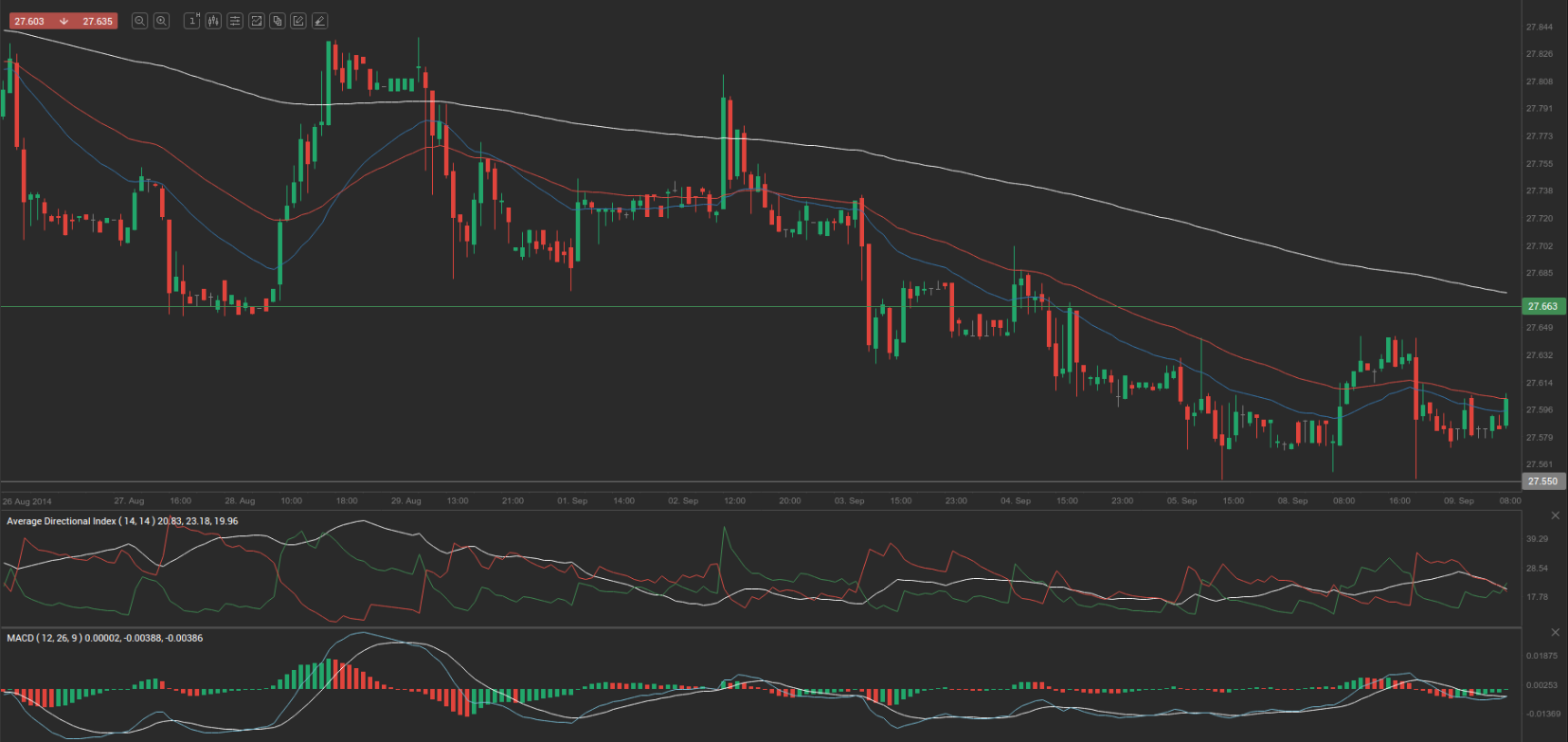The width and height of the screenshot is (1568, 742).
Task: Click the 27.844 value on price axis
Action: pyautogui.click(x=1539, y=27)
